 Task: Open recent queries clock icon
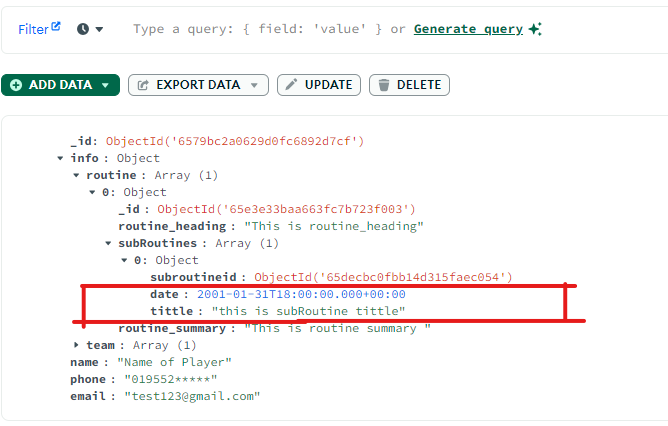tap(82, 29)
